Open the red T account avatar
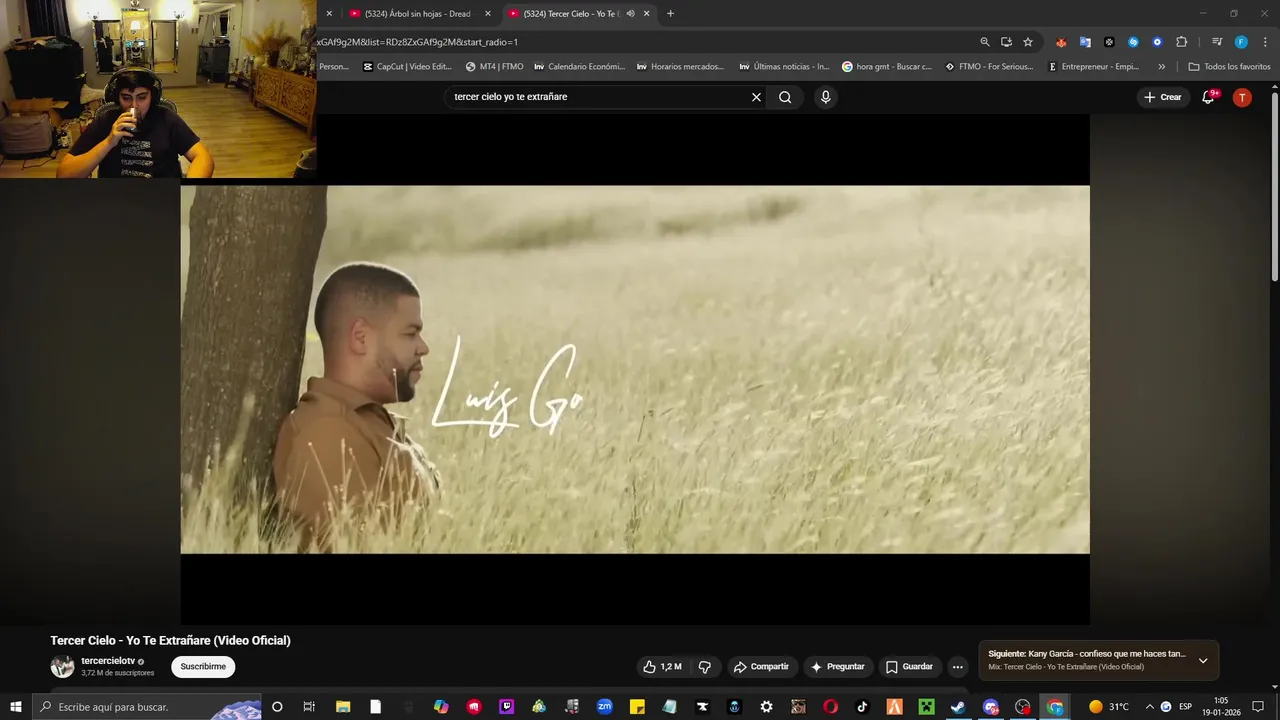 coord(1242,97)
